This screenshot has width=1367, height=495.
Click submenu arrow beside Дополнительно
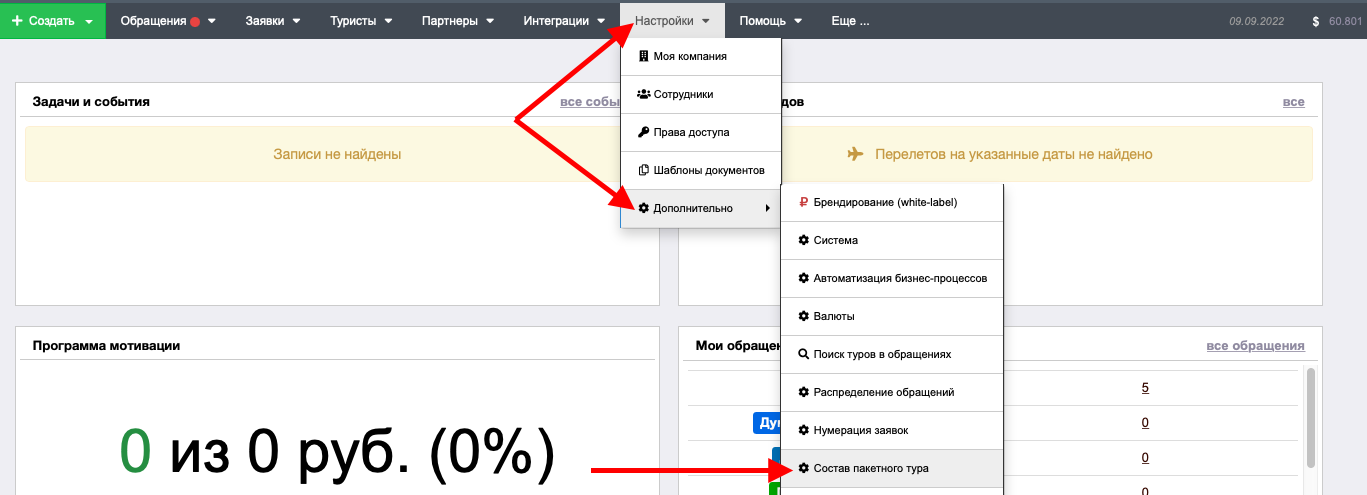pos(767,208)
